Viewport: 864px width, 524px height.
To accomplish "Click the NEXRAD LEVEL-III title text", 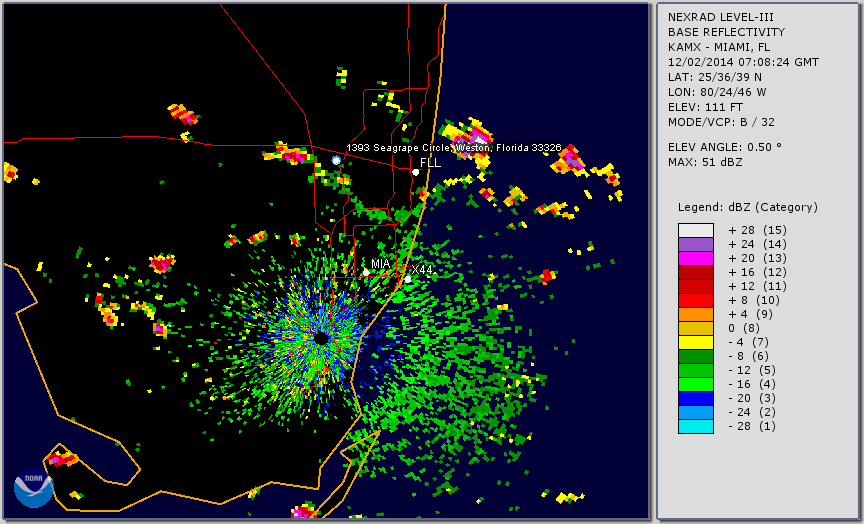I will (x=722, y=17).
